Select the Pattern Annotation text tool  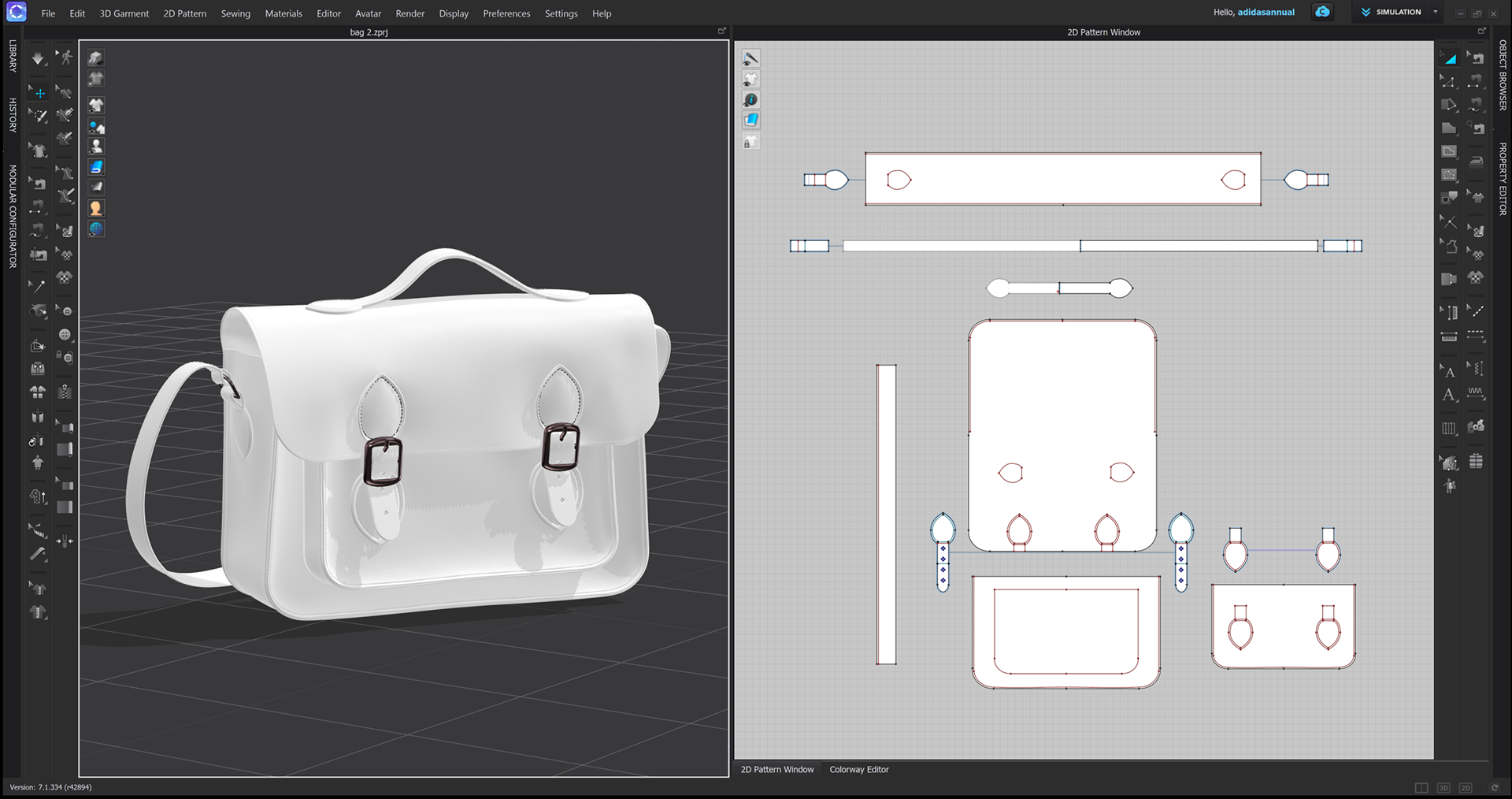[x=1449, y=395]
